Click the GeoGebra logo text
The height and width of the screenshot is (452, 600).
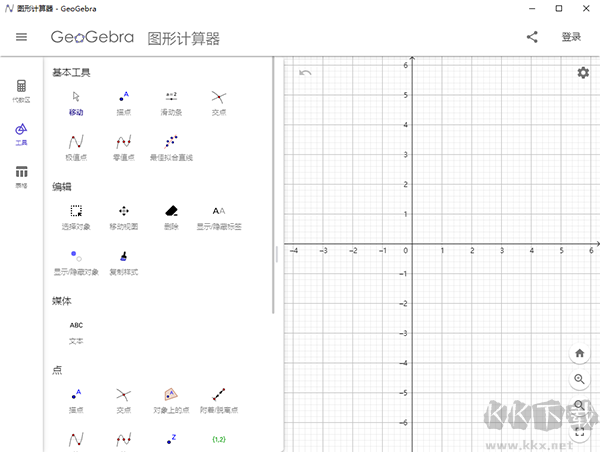(92, 37)
